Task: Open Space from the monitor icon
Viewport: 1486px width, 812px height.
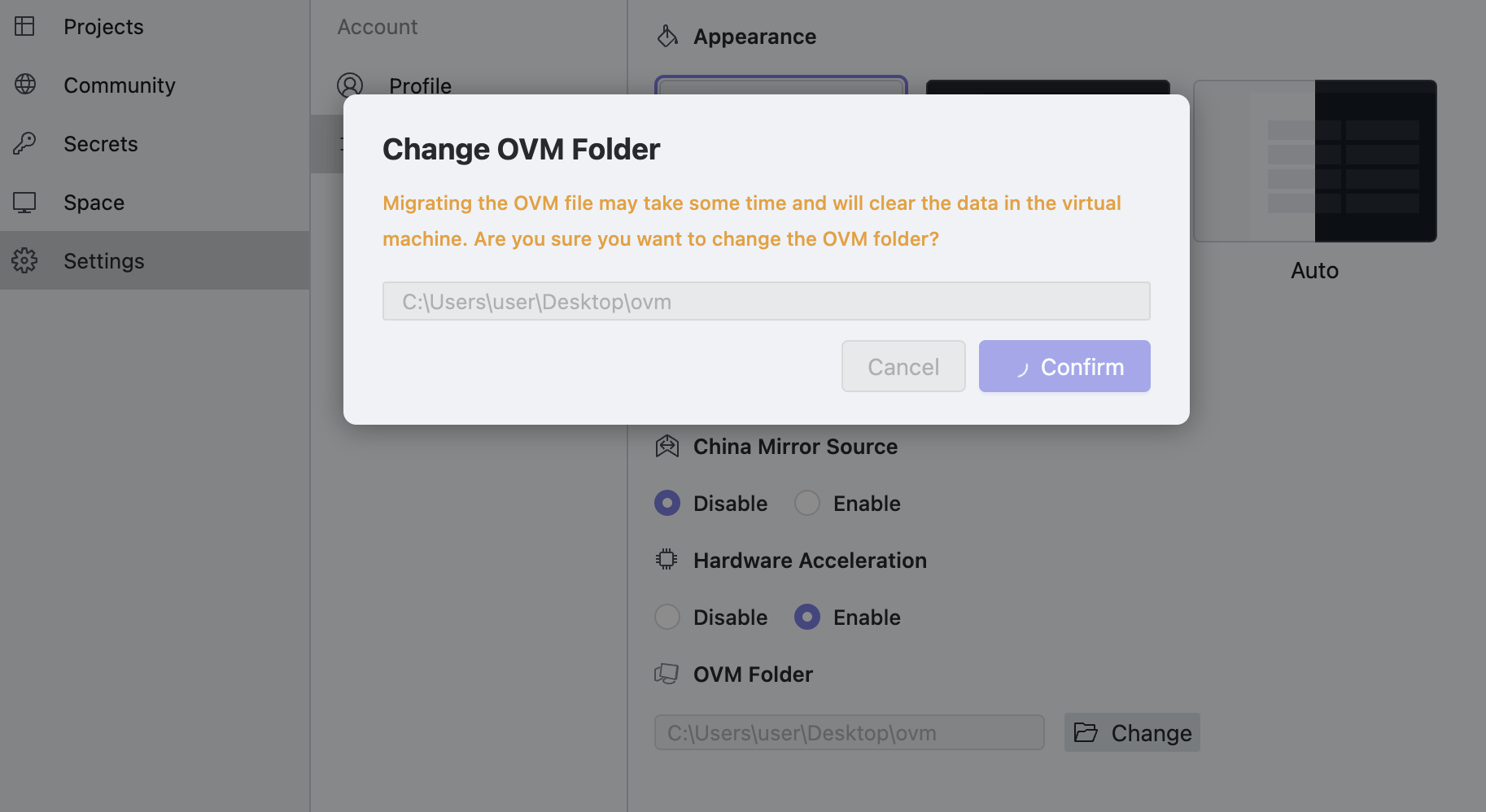Action: pos(24,202)
